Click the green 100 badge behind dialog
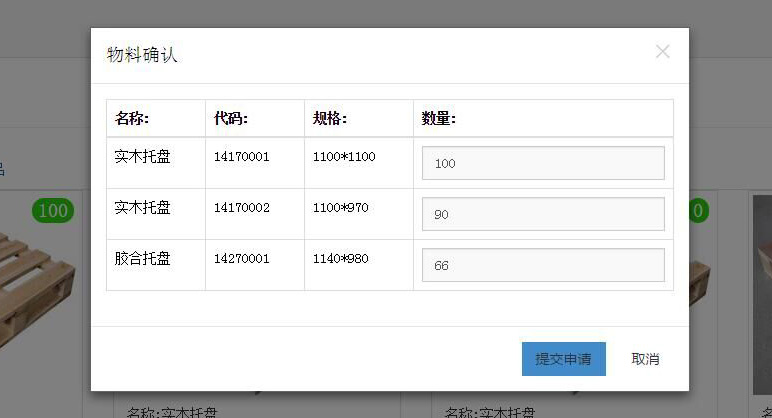This screenshot has height=418, width=772. click(x=53, y=211)
